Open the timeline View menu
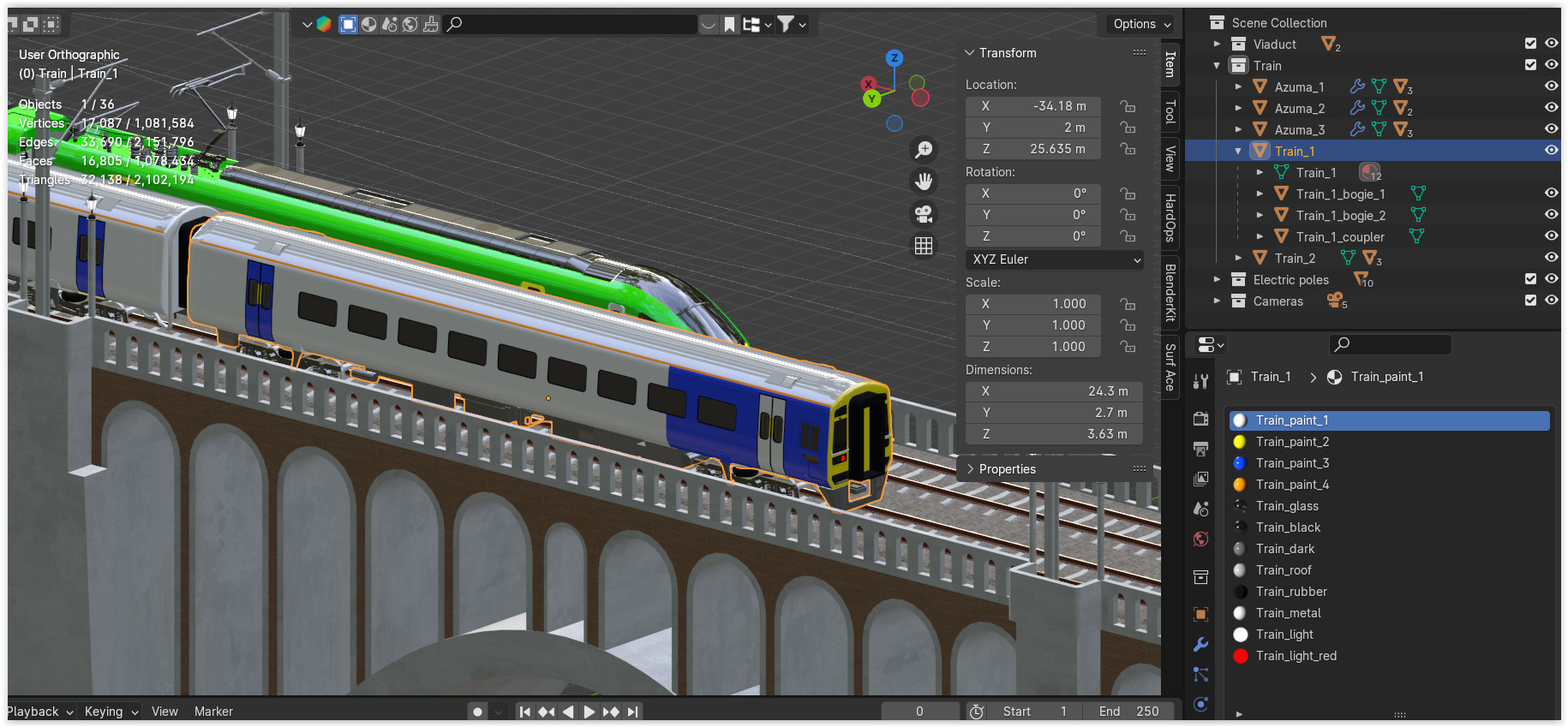This screenshot has height=727, width=1568. (165, 712)
